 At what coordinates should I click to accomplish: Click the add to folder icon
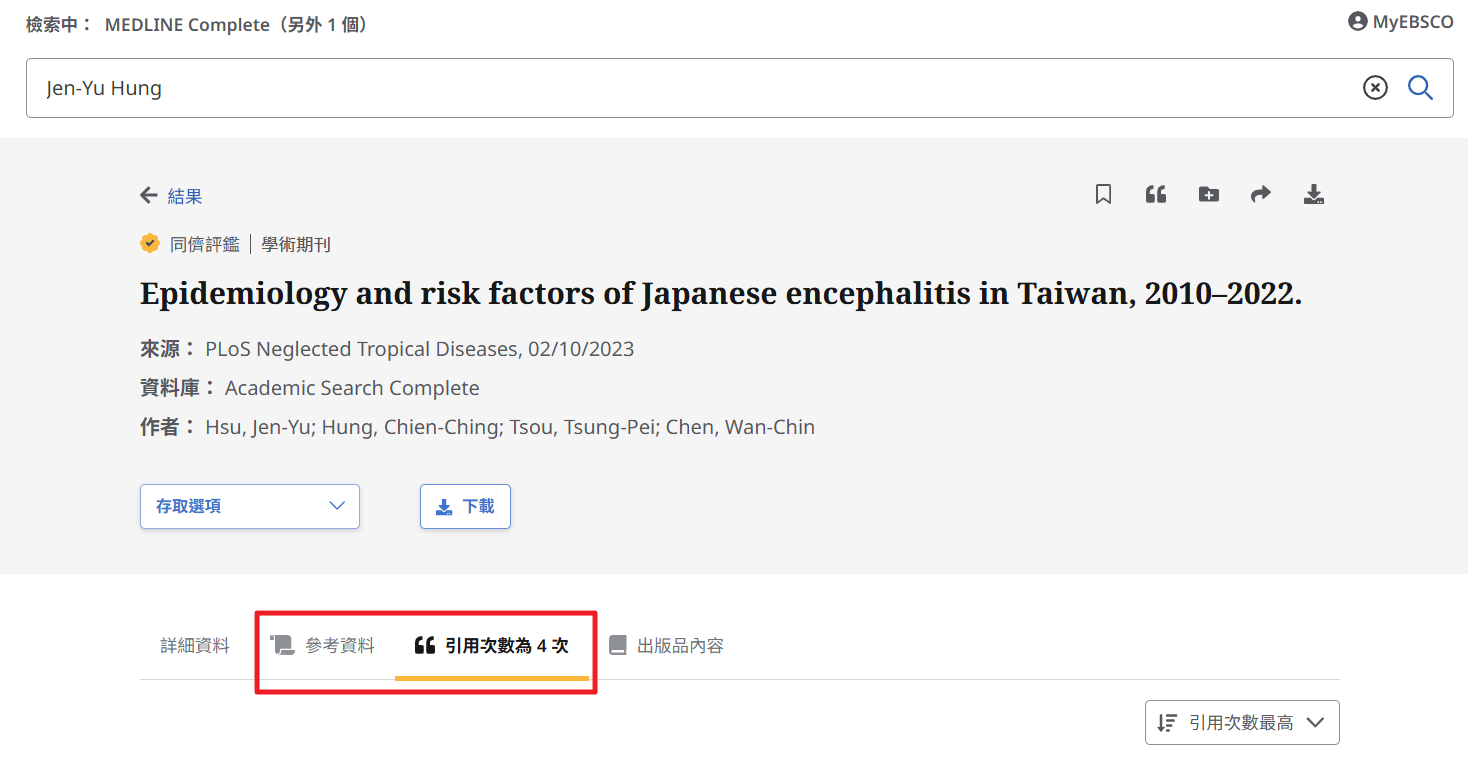pyautogui.click(x=1208, y=194)
